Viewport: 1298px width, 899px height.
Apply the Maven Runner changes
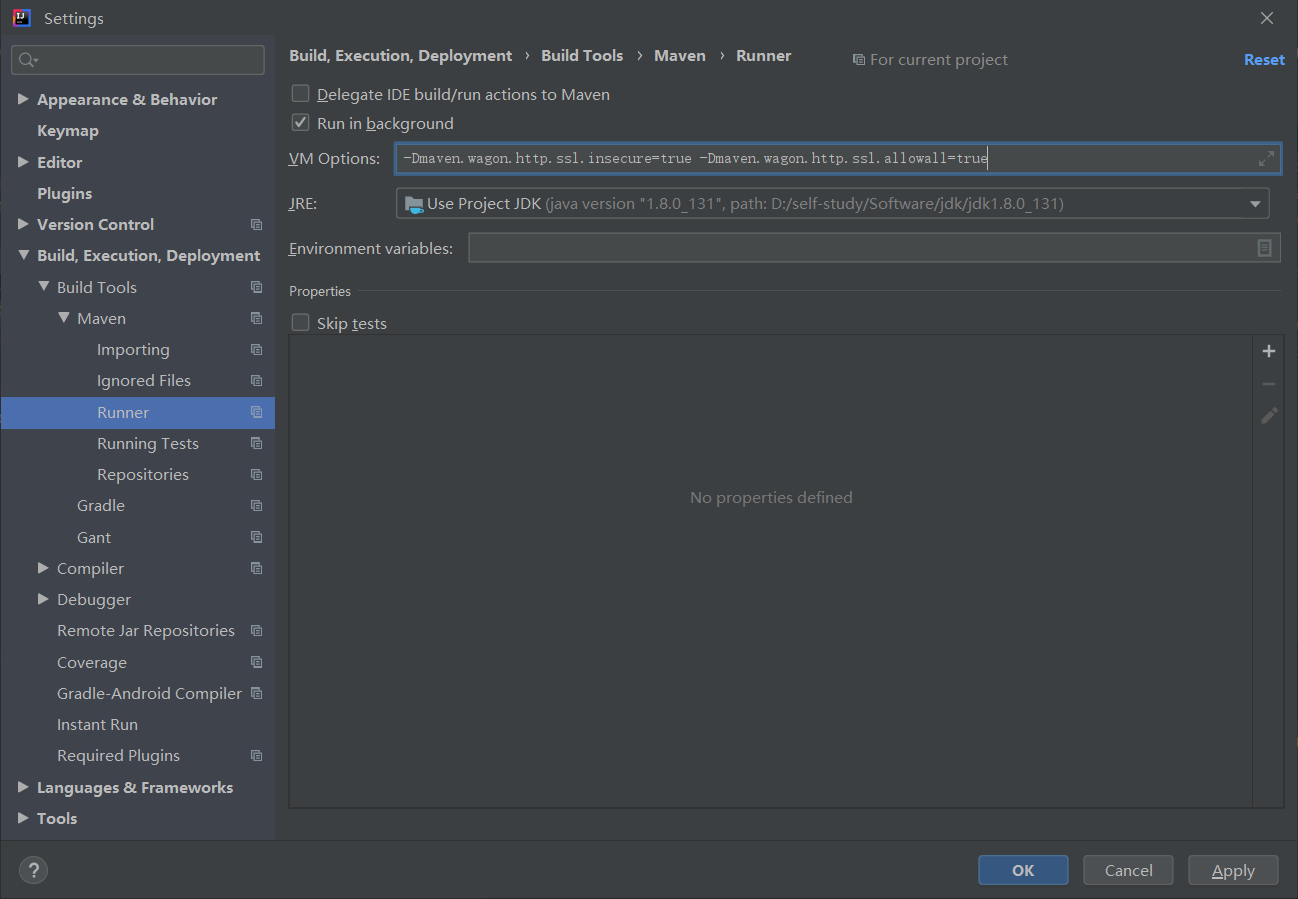(x=1233, y=870)
